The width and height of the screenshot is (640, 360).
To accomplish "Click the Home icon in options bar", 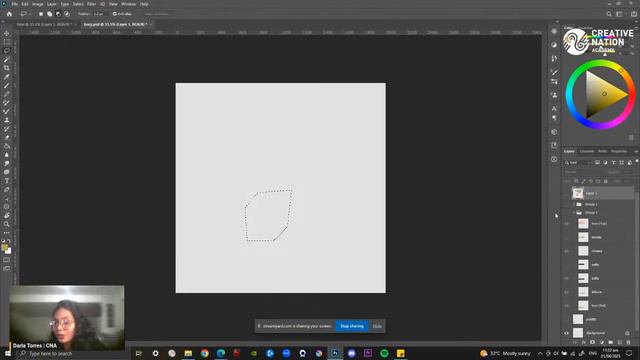I will pos(9,14).
